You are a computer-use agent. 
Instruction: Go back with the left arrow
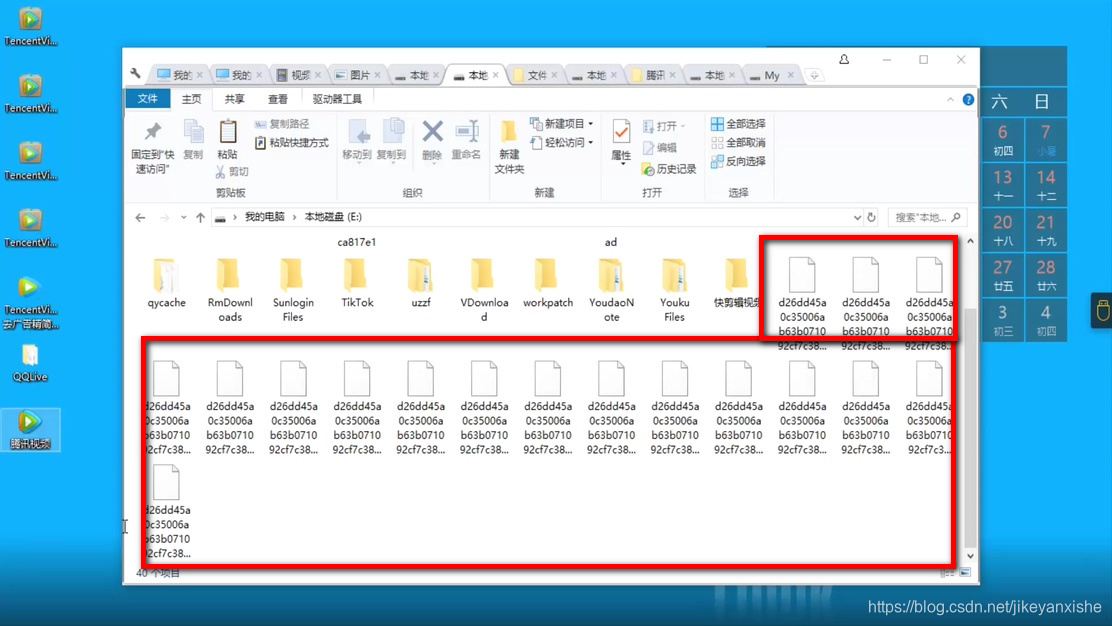click(140, 218)
